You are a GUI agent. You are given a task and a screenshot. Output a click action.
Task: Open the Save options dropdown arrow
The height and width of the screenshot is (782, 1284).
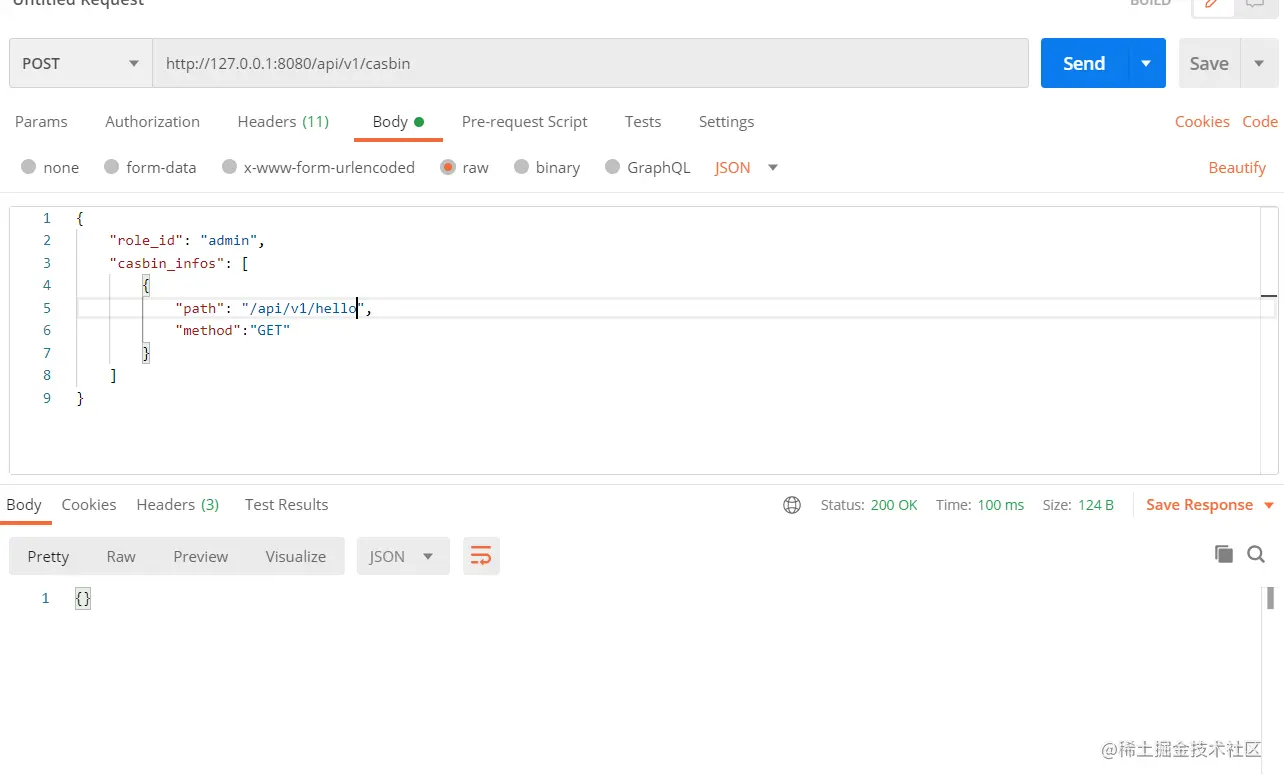[x=1259, y=63]
